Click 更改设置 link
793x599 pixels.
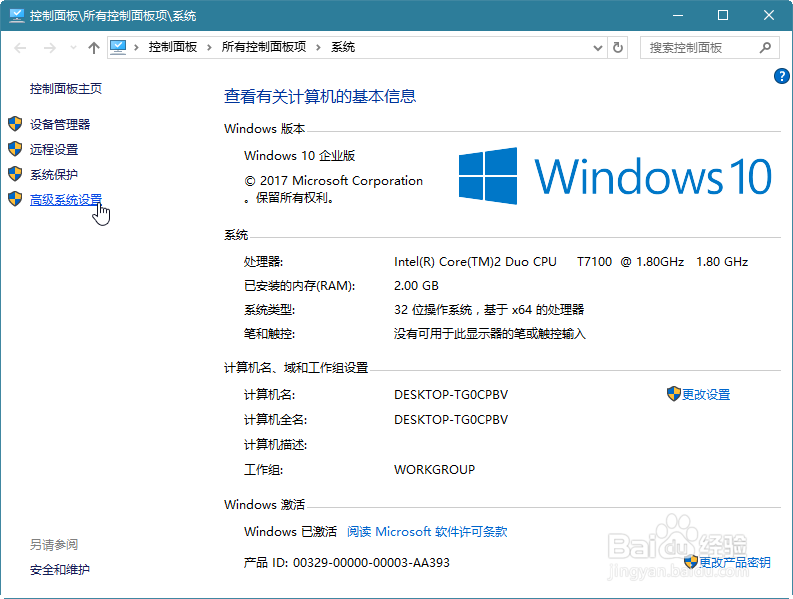click(706, 395)
